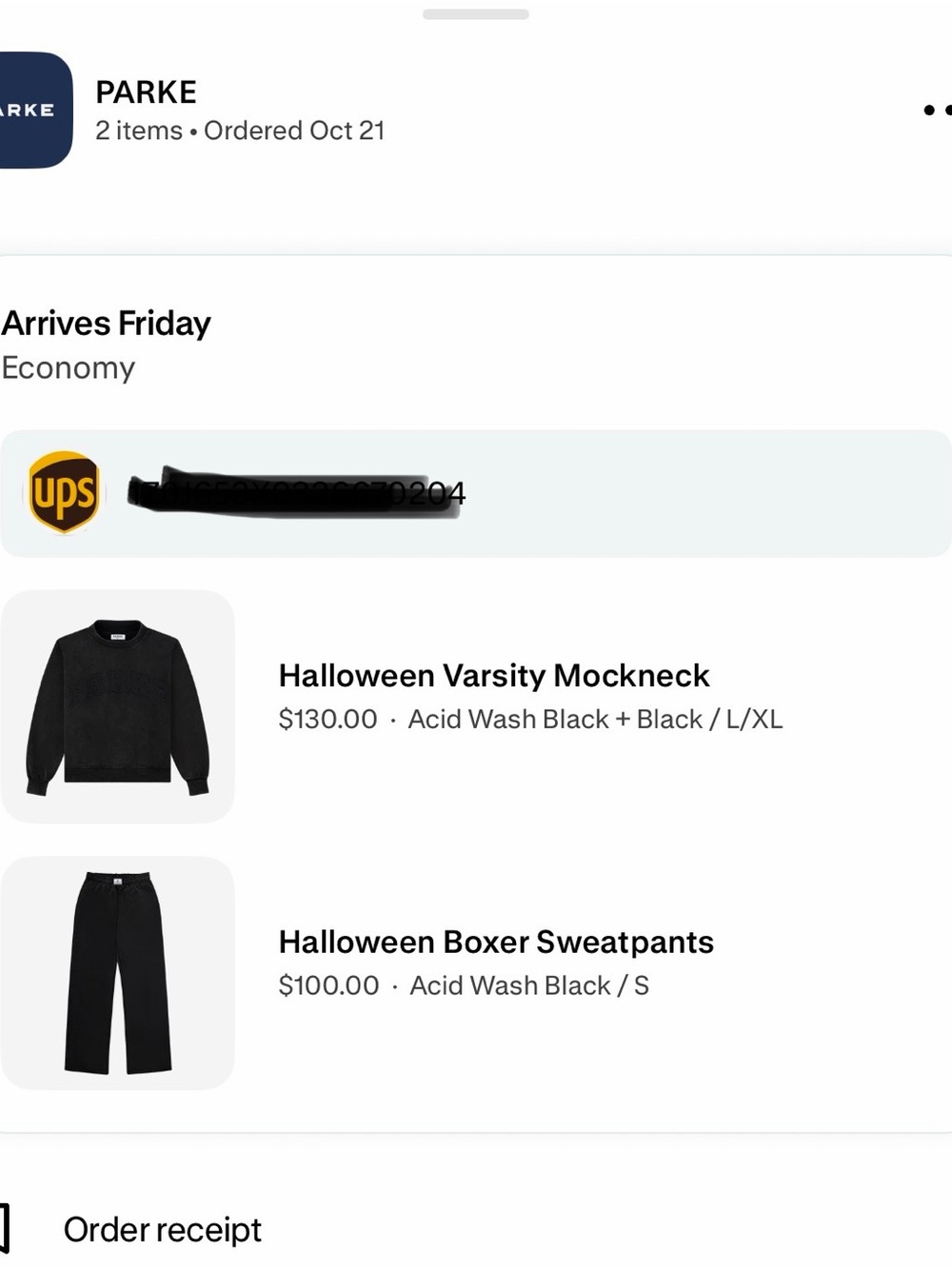Tap Acid Wash Black / S variant text
Image resolution: width=952 pixels, height=1269 pixels.
[x=529, y=985]
